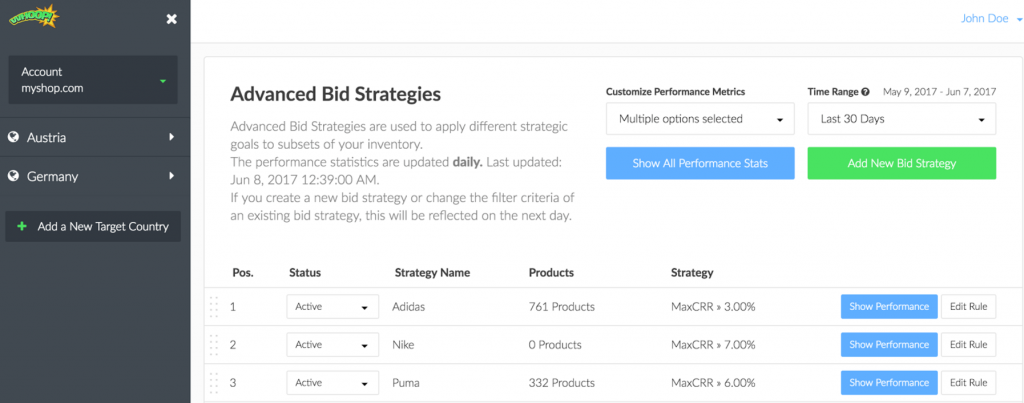Click the drag handle on the Puma row
Screen dimensions: 1024x403
point(213,383)
